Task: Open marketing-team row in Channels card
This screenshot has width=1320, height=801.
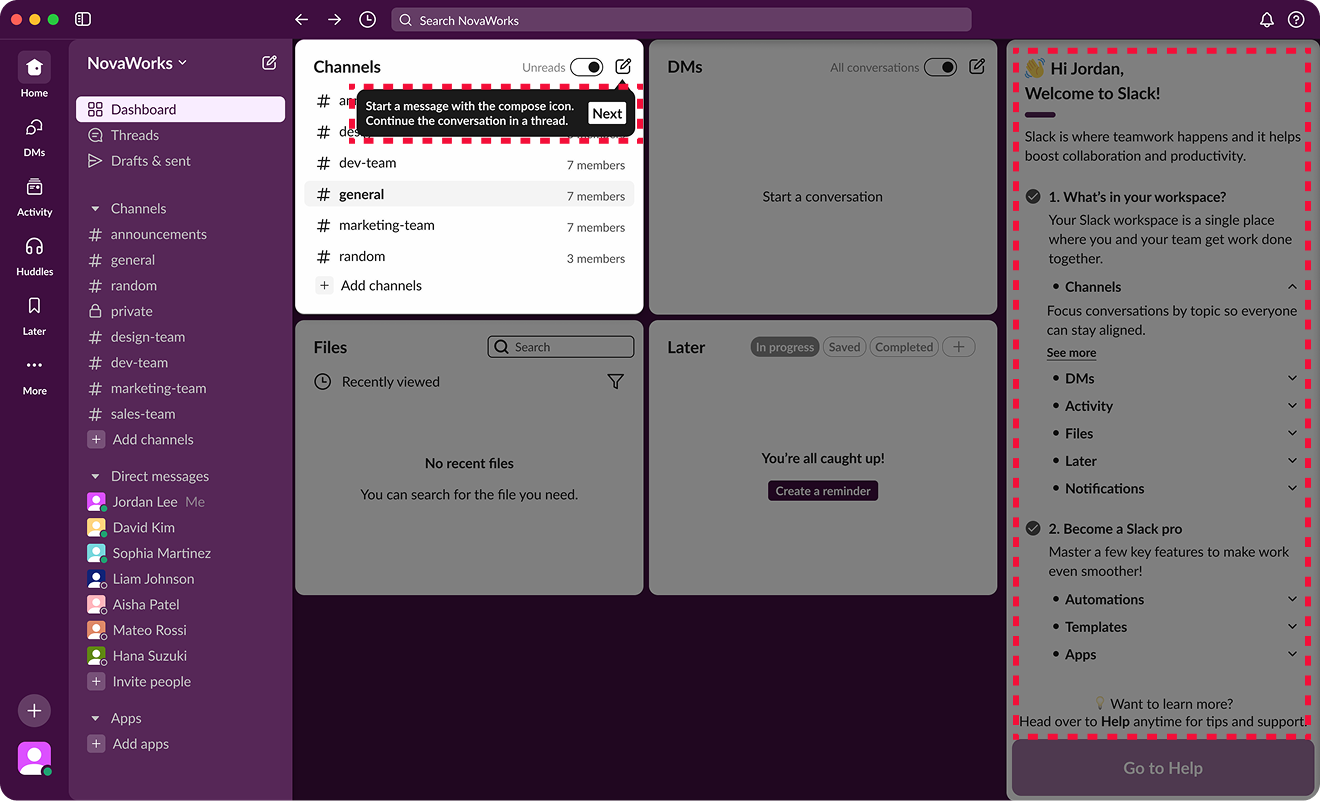Action: pos(469,226)
